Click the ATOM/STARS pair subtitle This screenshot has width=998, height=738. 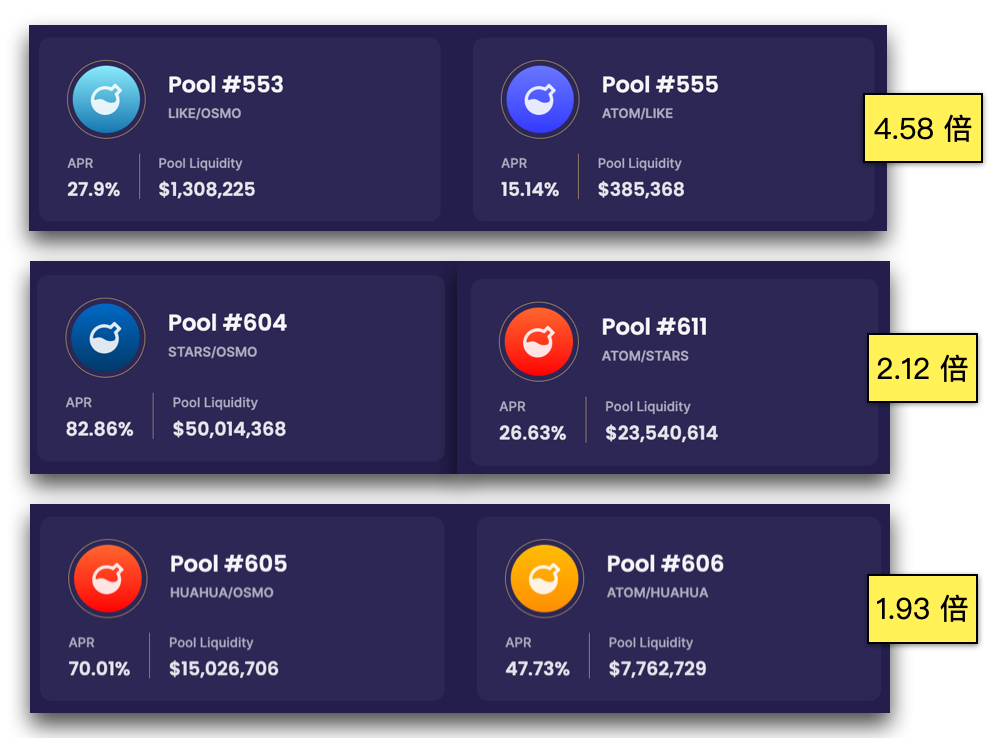[645, 356]
